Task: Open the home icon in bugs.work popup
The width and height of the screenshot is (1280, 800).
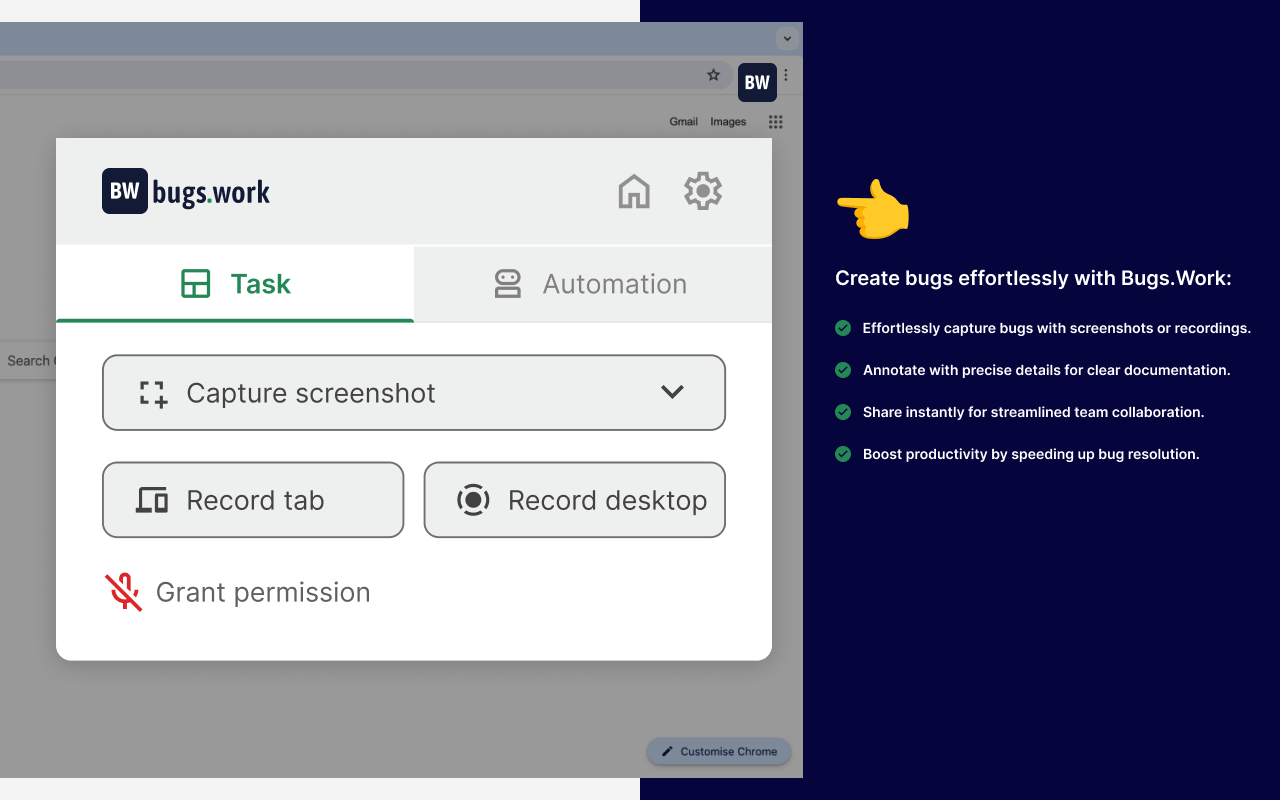Action: click(x=634, y=191)
